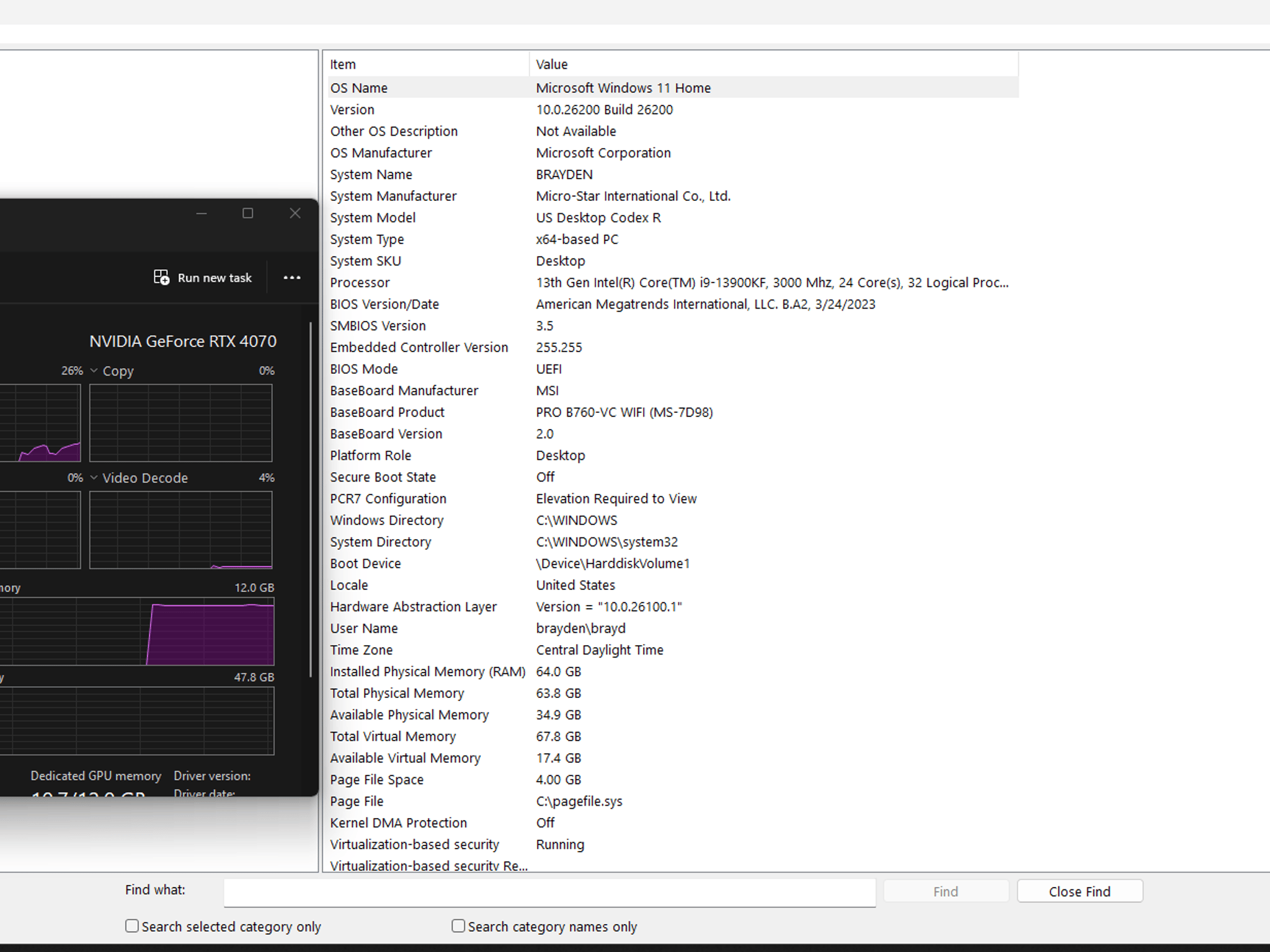Select the BIOS Version/Date row
The image size is (1270, 952).
pyautogui.click(x=673, y=304)
